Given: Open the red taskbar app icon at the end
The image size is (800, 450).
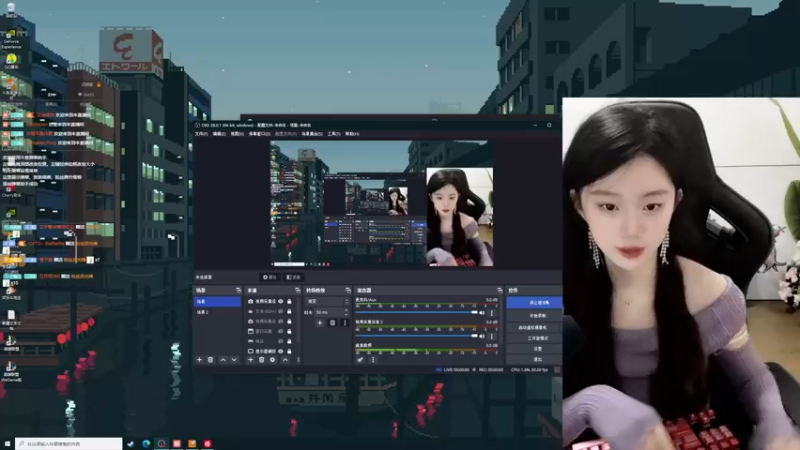Looking at the screenshot, I should (x=207, y=444).
